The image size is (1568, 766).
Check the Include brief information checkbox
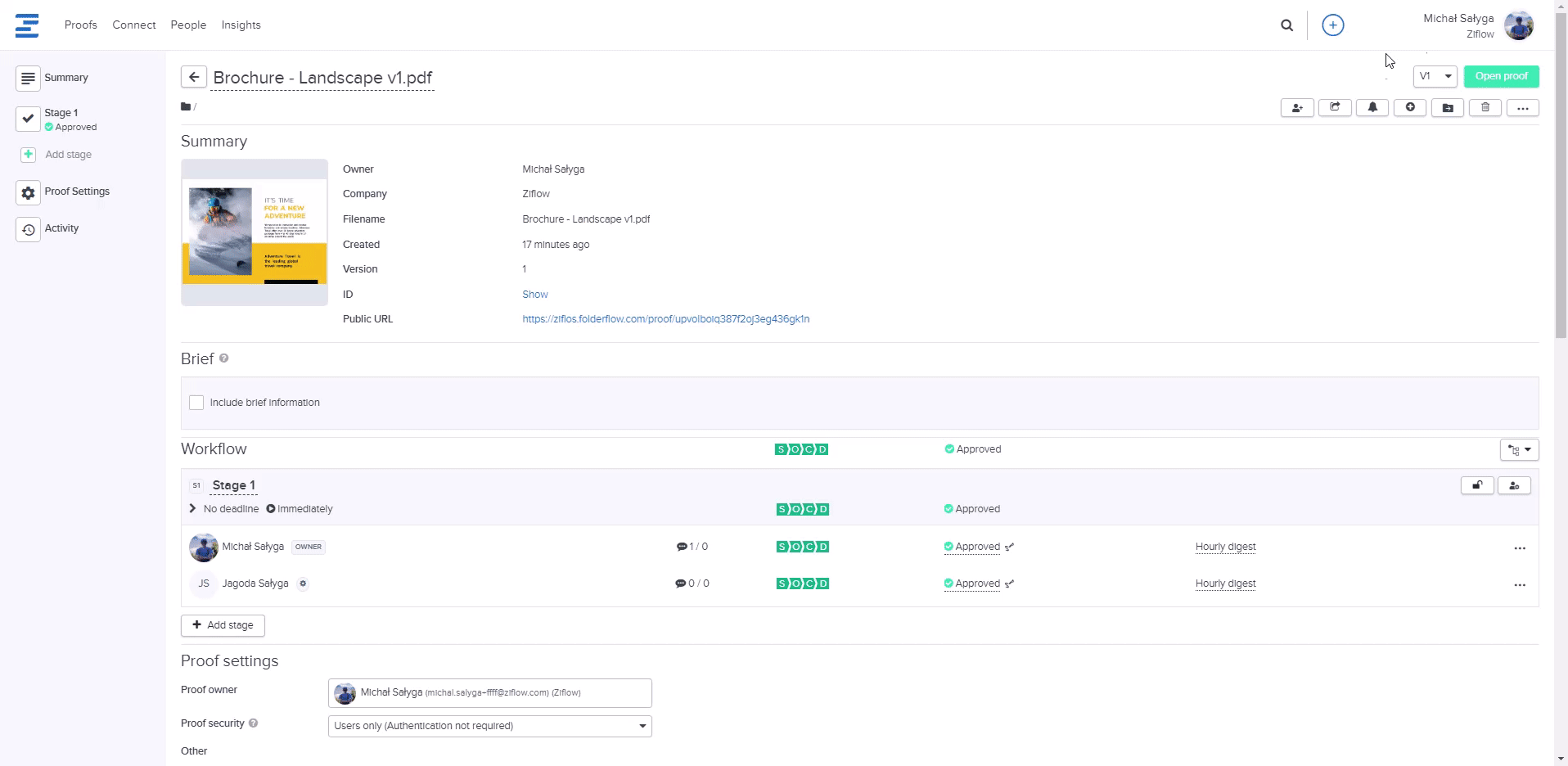tap(196, 403)
